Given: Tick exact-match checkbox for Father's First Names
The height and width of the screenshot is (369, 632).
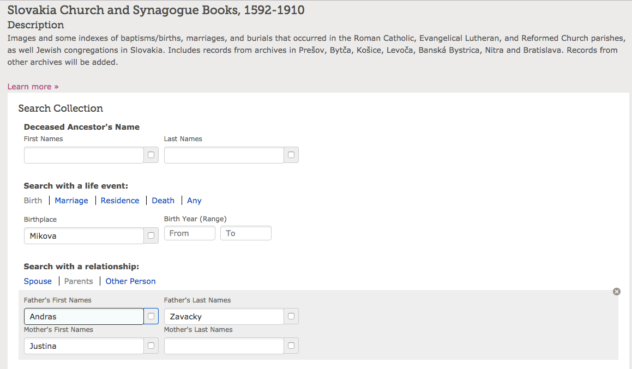Looking at the screenshot, I should pos(151,316).
